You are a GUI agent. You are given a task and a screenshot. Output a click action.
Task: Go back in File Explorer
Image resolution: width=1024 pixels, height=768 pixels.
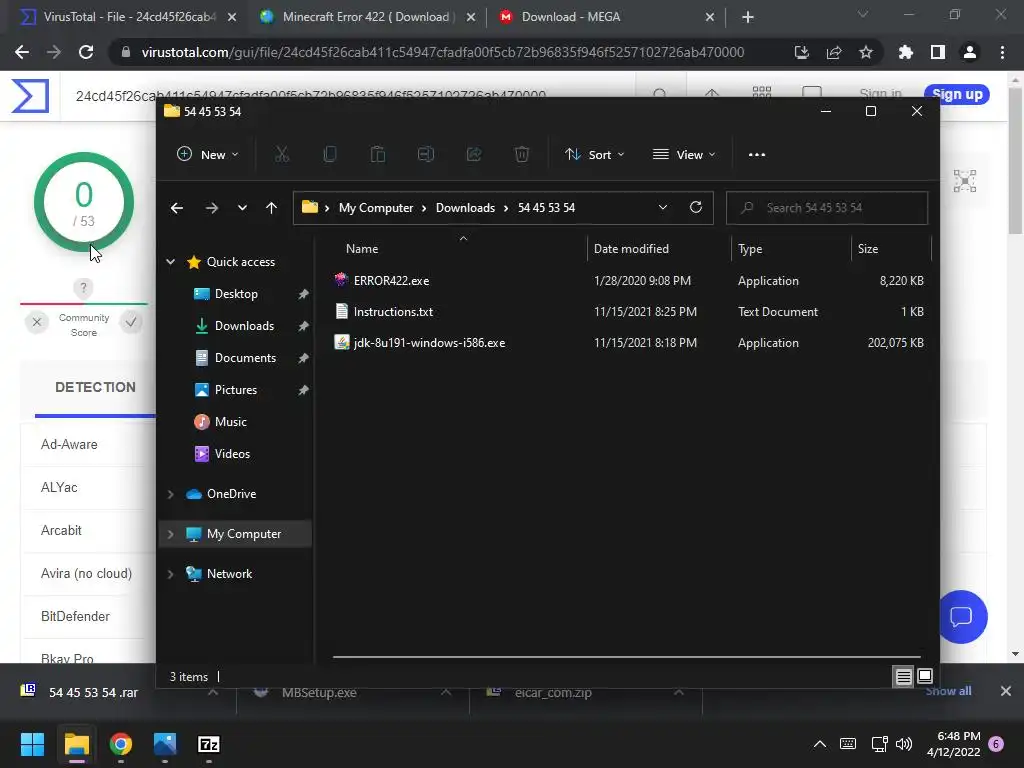coord(176,208)
